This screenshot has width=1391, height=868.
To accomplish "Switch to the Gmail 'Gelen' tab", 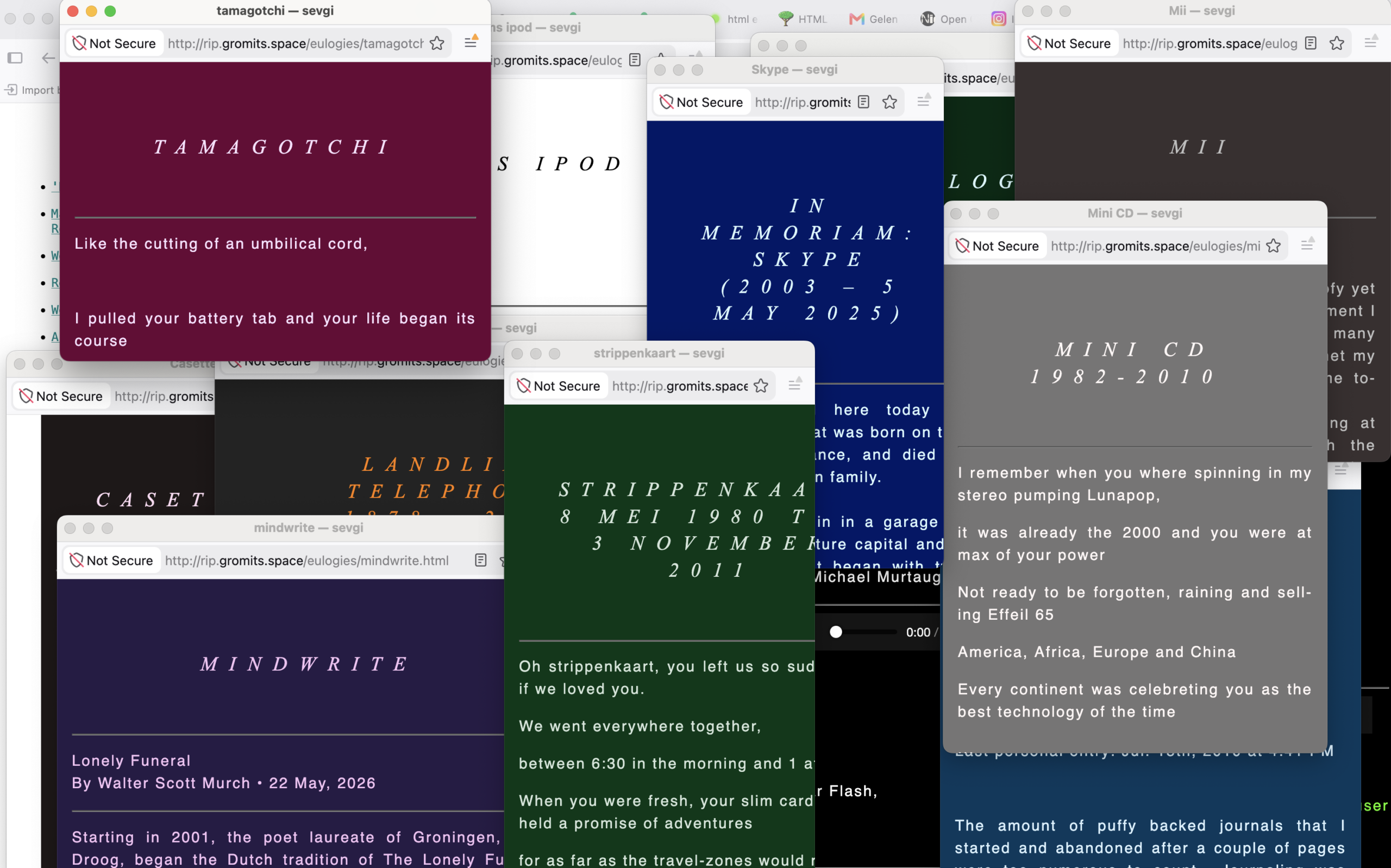I will click(x=873, y=19).
